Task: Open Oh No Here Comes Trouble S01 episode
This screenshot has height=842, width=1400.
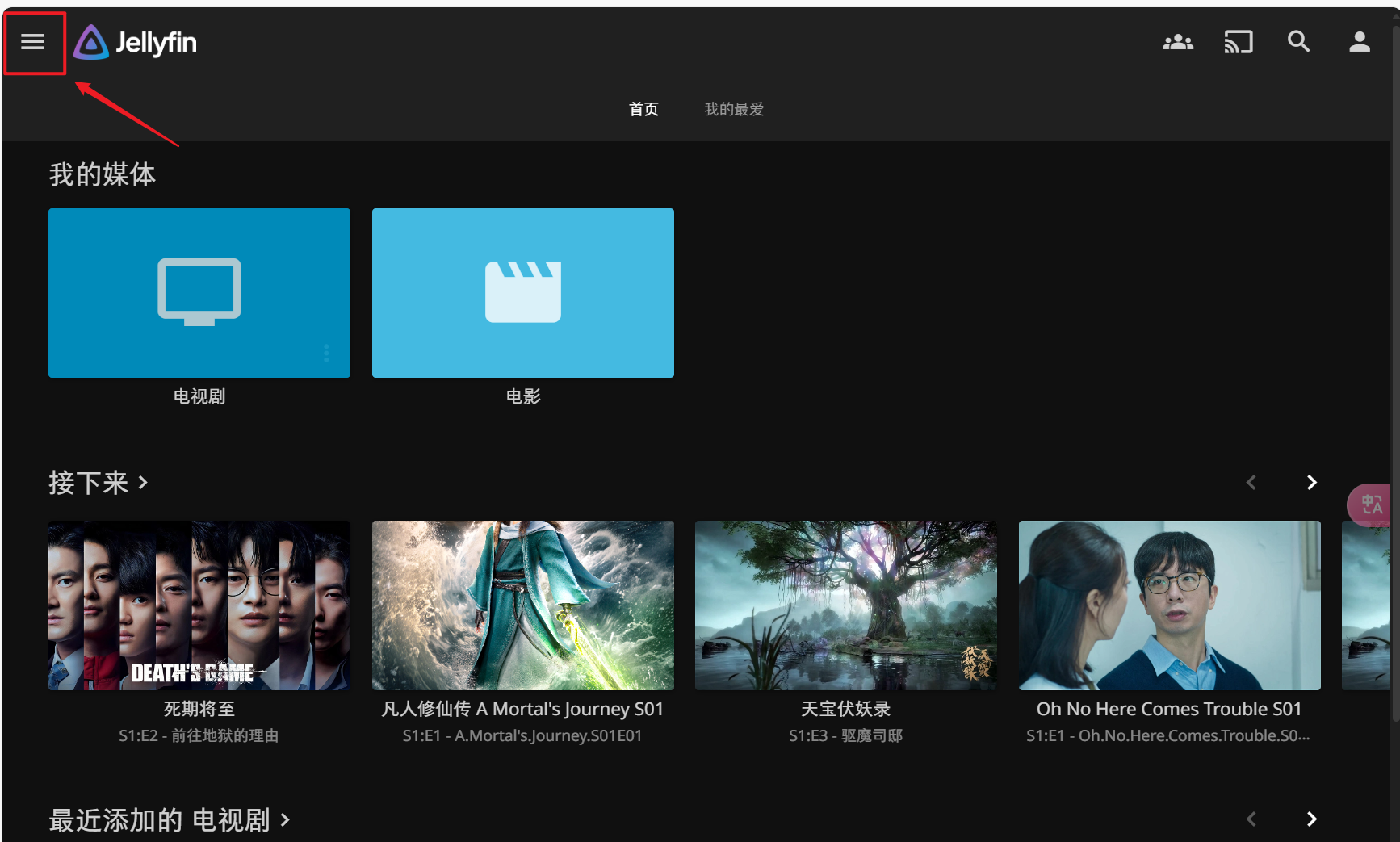Action: (1168, 605)
